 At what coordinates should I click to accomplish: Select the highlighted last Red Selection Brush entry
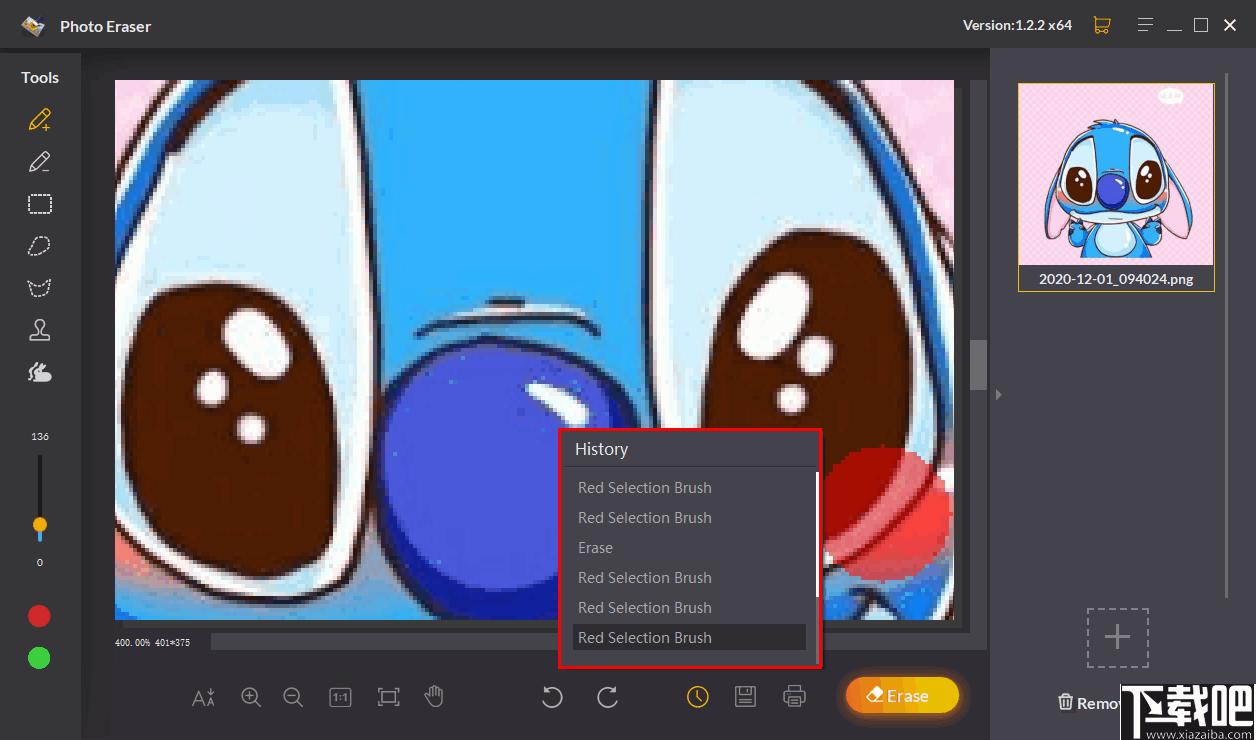689,638
